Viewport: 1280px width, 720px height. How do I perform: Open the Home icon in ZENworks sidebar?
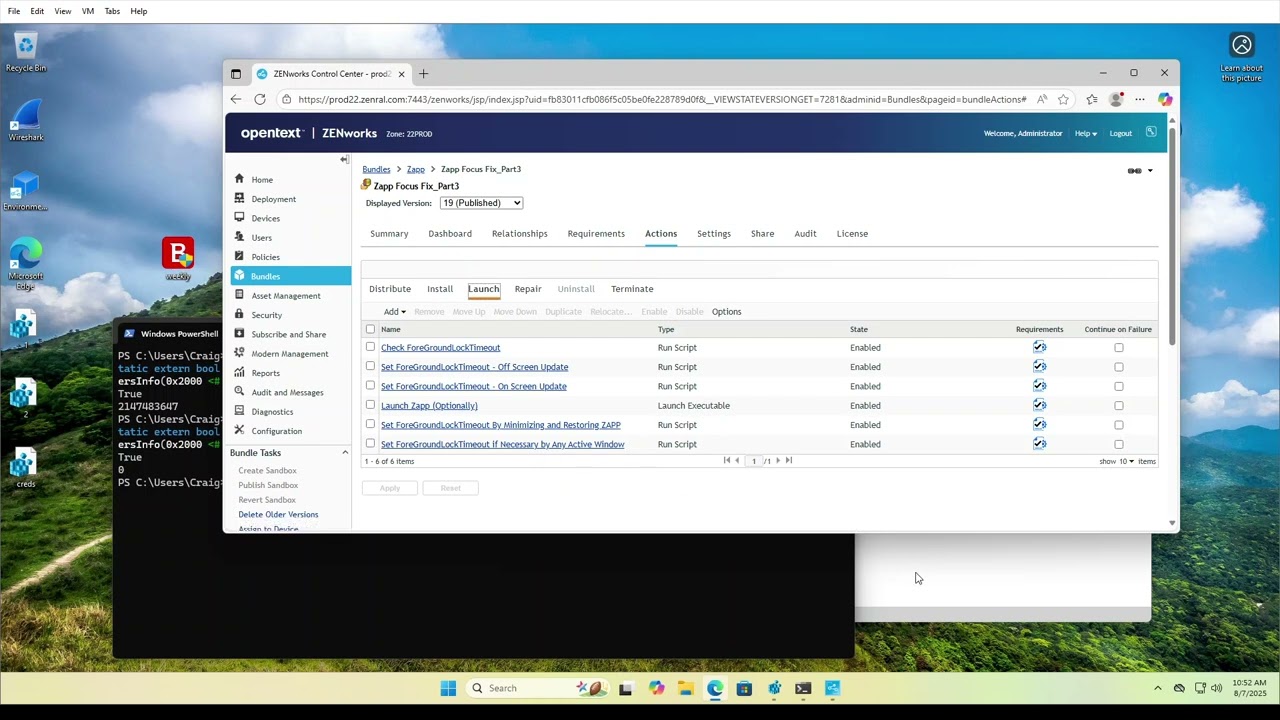pyautogui.click(x=239, y=179)
